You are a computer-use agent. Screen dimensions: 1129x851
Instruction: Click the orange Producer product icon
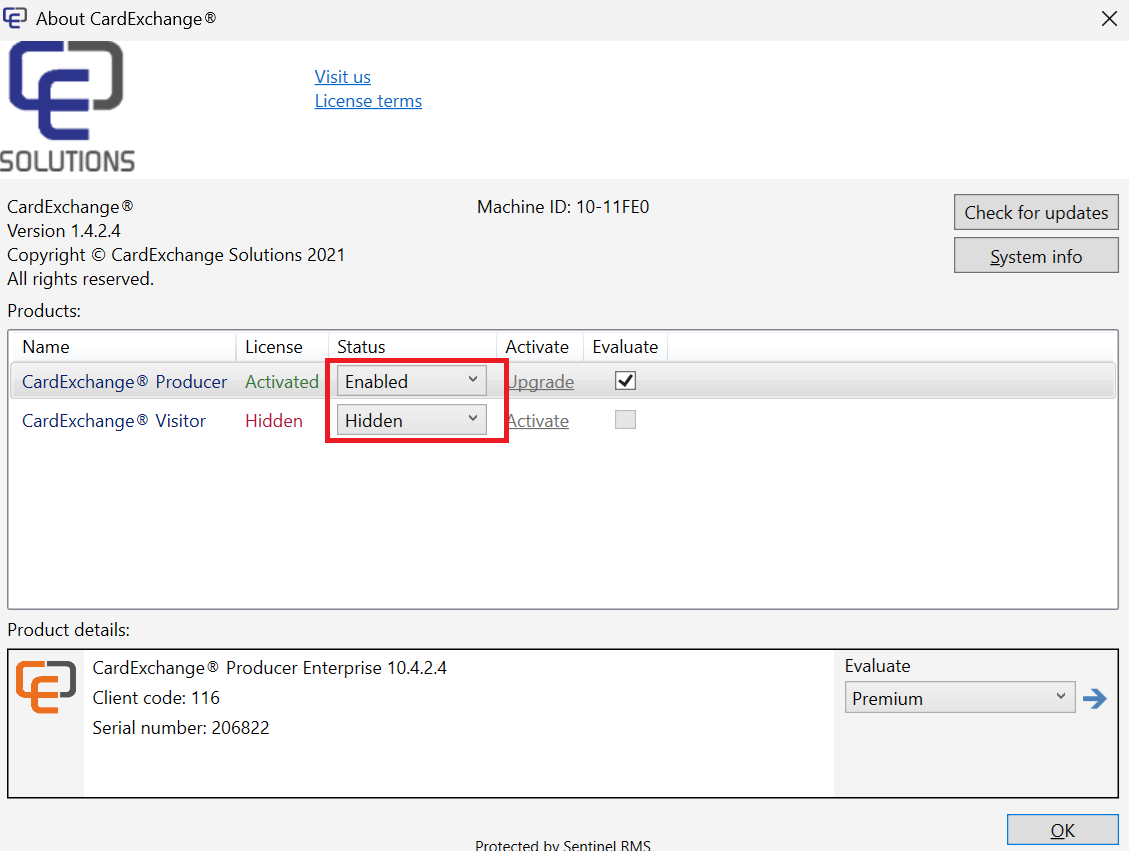pos(46,687)
